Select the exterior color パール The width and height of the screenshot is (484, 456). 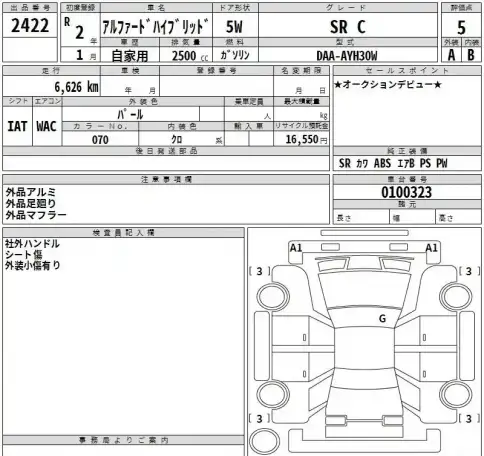pos(130,115)
